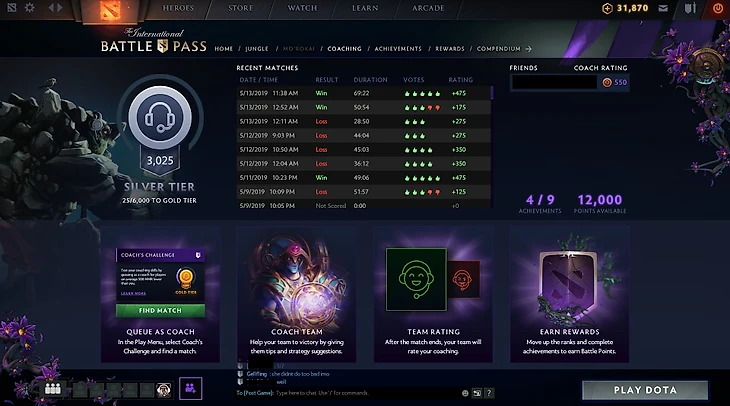Open the chat emoticon picker icon
The height and width of the screenshot is (406, 730).
(465, 393)
